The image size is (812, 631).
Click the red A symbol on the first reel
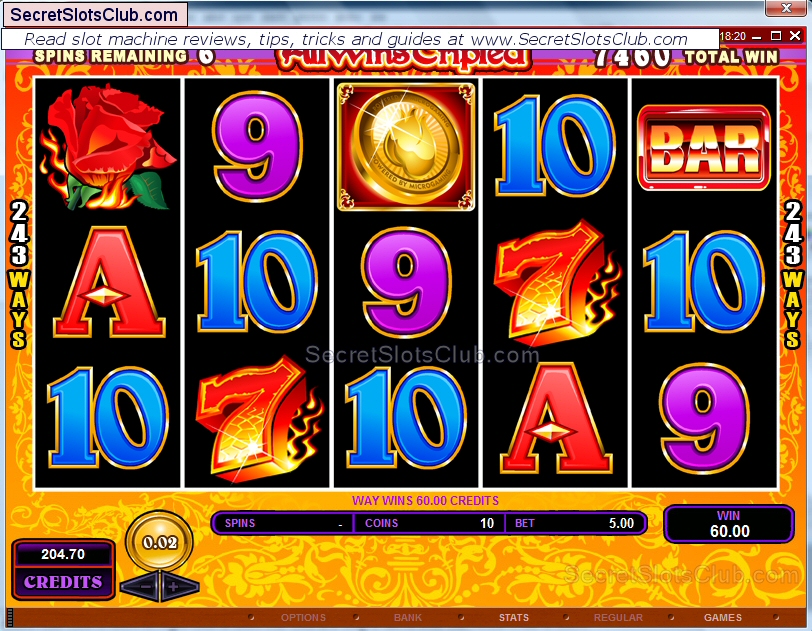click(109, 282)
